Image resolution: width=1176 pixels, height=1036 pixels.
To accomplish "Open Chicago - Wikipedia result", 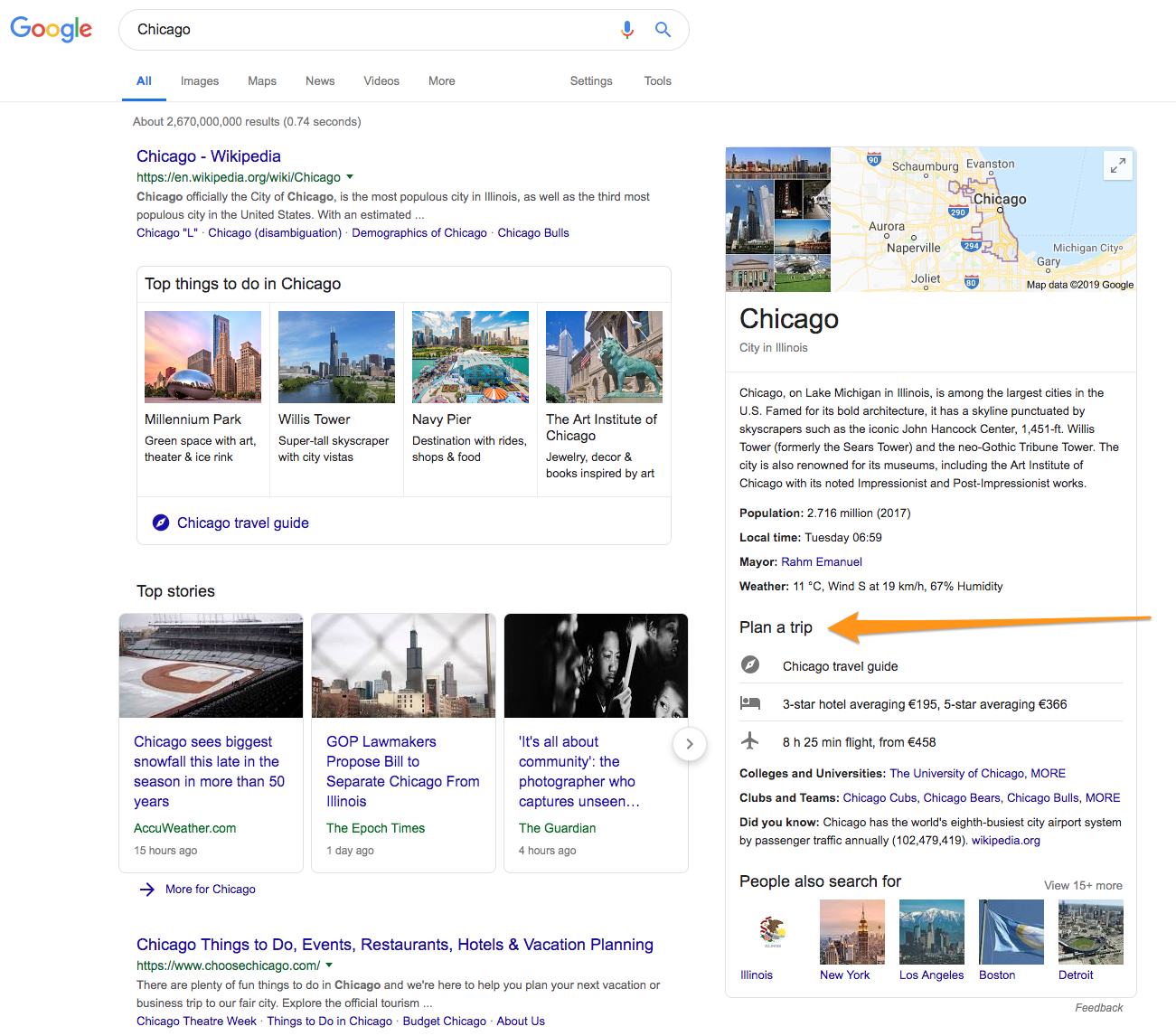I will pos(209,156).
